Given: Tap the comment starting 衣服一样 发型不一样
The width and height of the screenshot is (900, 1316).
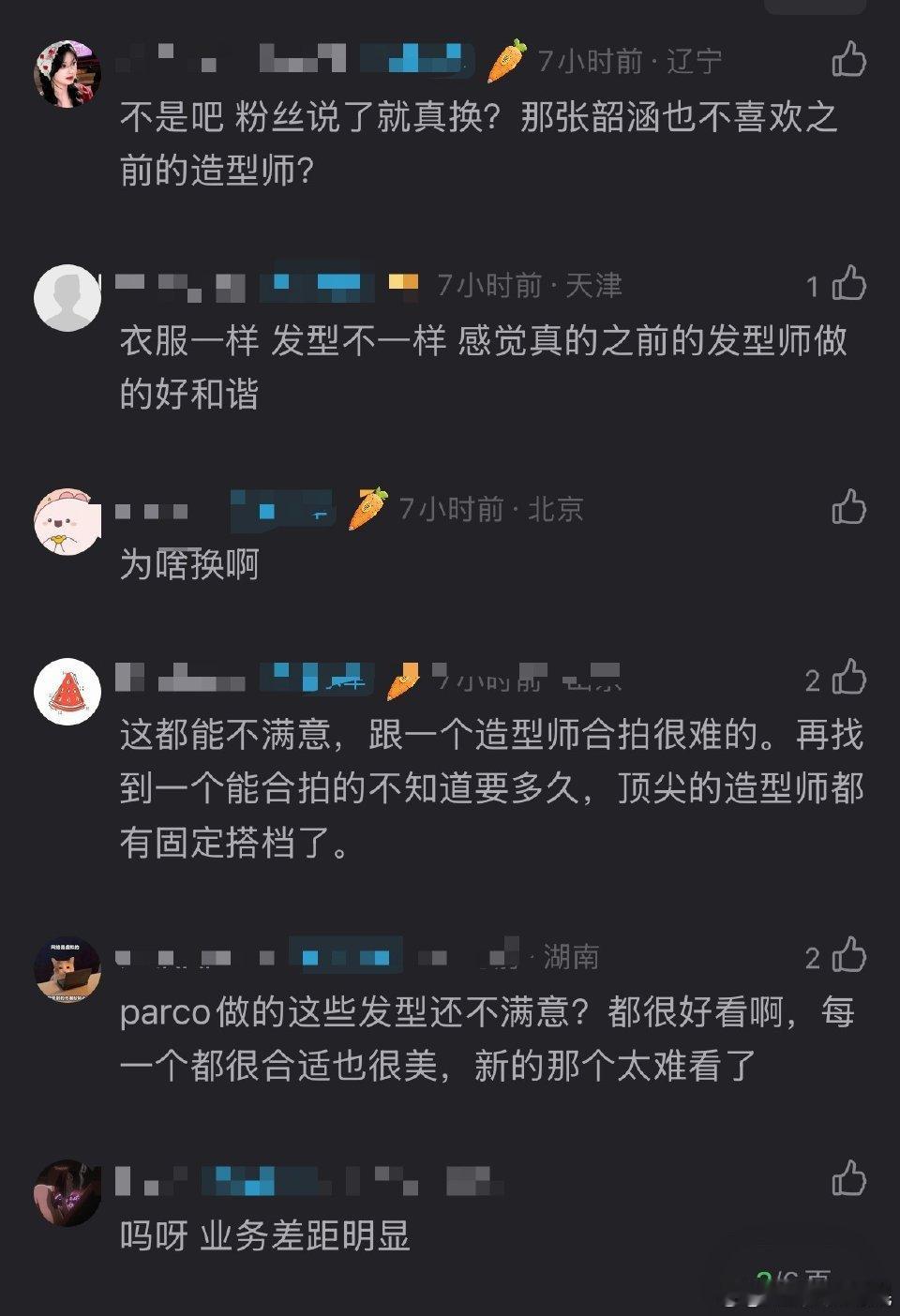Looking at the screenshot, I should pos(484,366).
